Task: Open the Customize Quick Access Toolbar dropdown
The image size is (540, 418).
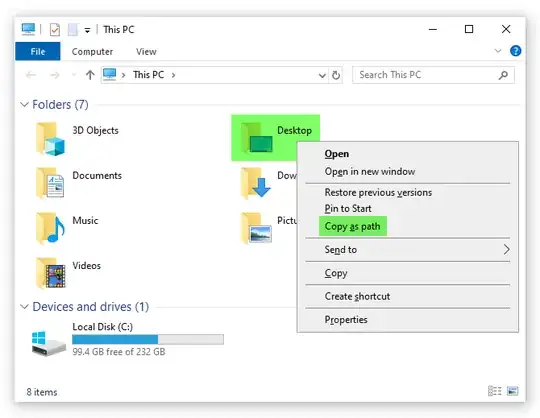Action: coord(87,31)
